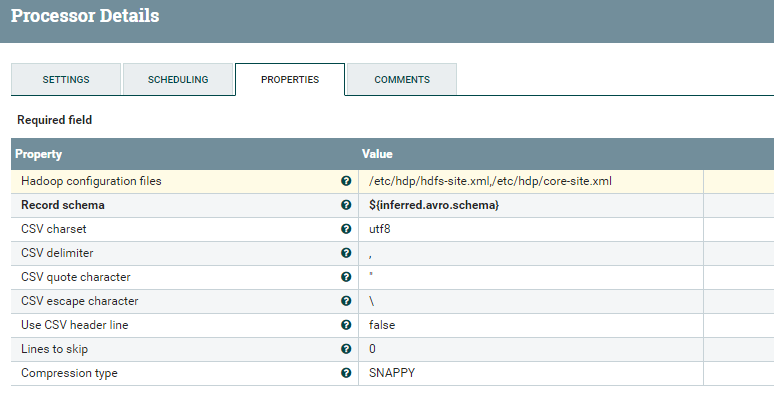This screenshot has width=774, height=416.
Task: Click help icon for Hadoop configuration files
Action: [x=346, y=181]
